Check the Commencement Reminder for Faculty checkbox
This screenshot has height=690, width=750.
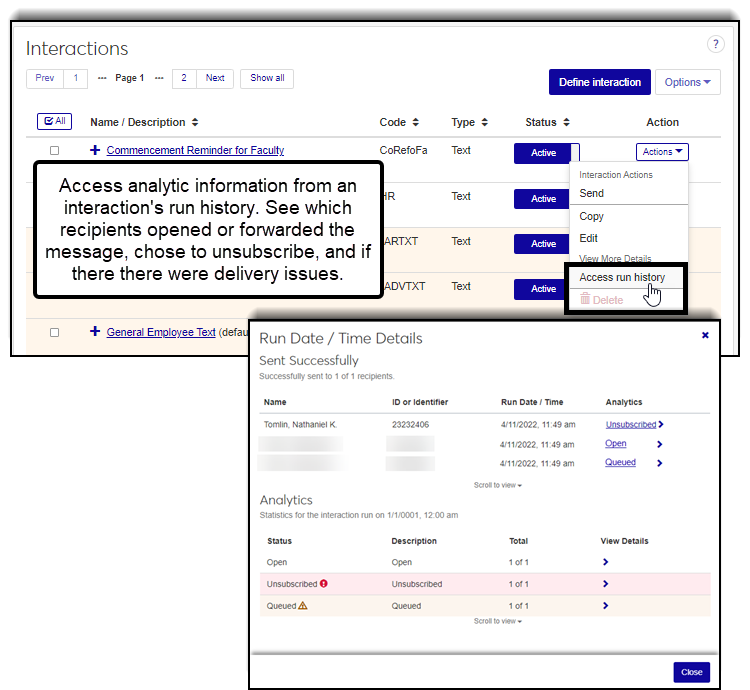tap(55, 151)
